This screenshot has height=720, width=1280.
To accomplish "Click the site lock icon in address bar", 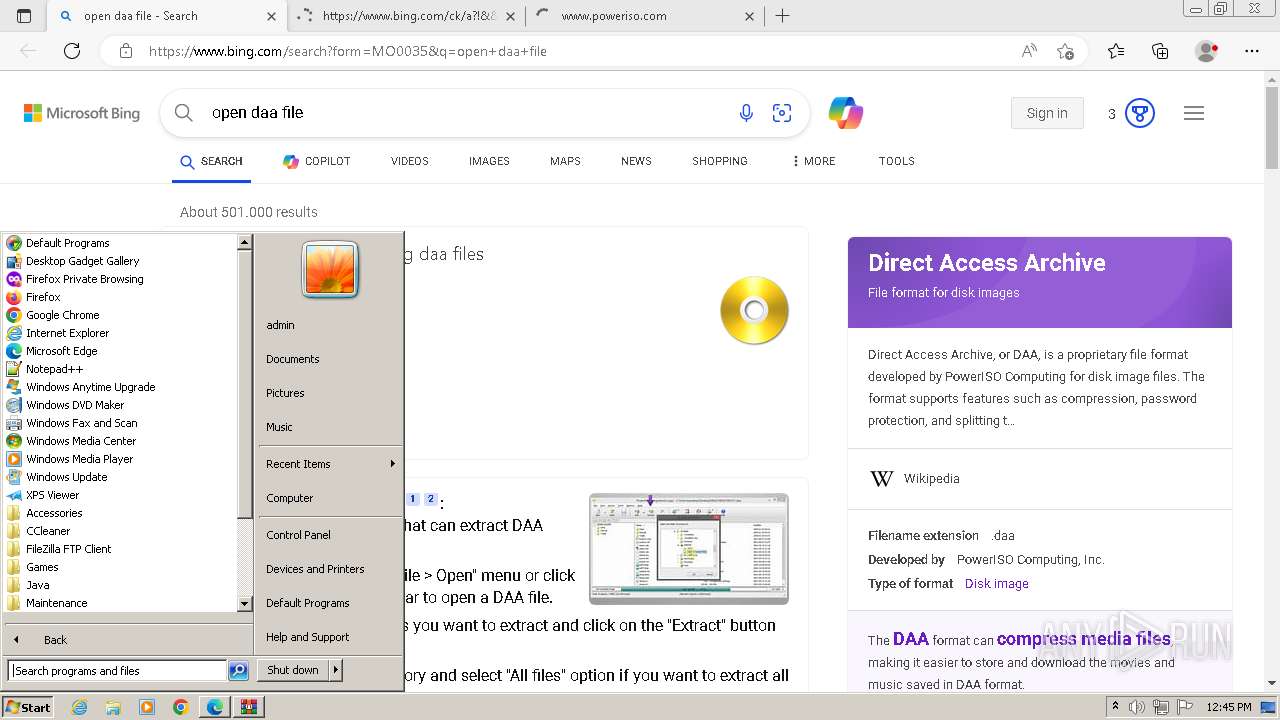I will 125,51.
